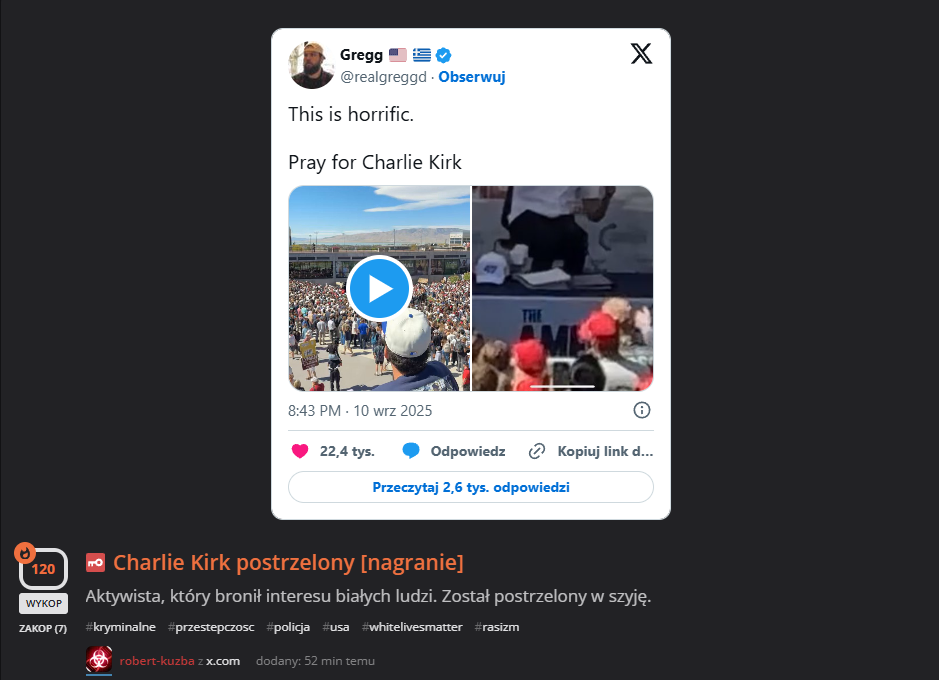Click the robert-kuzba user avatar
Viewport: 939px width, 680px height.
point(99,659)
